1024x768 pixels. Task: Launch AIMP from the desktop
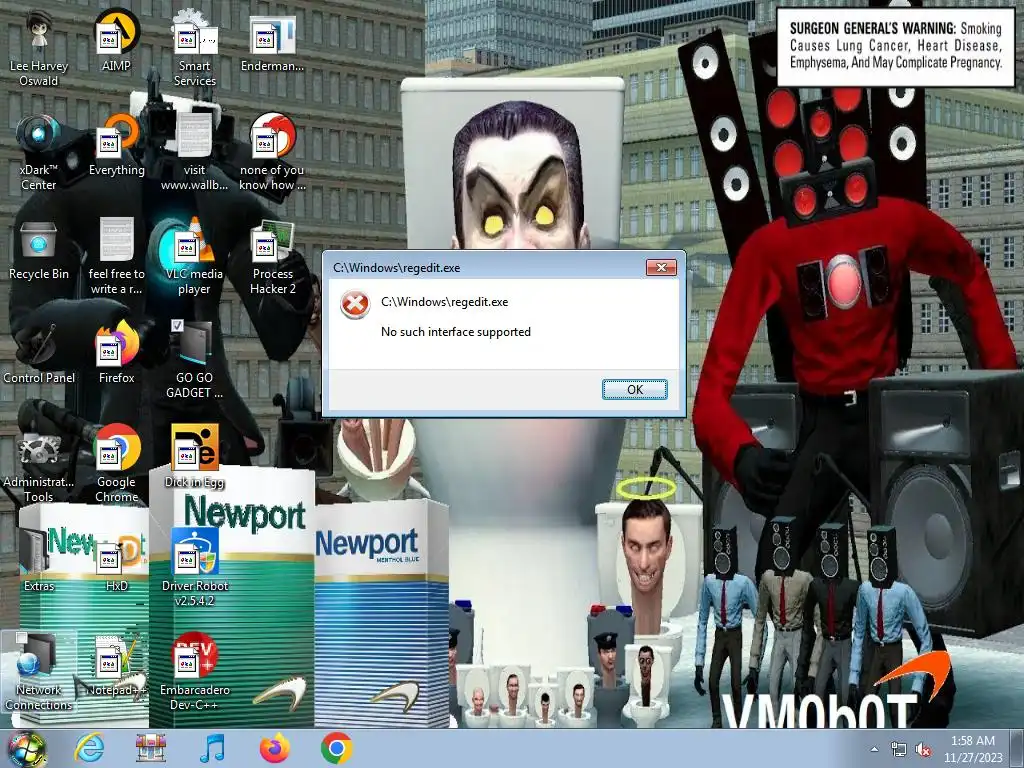click(116, 40)
